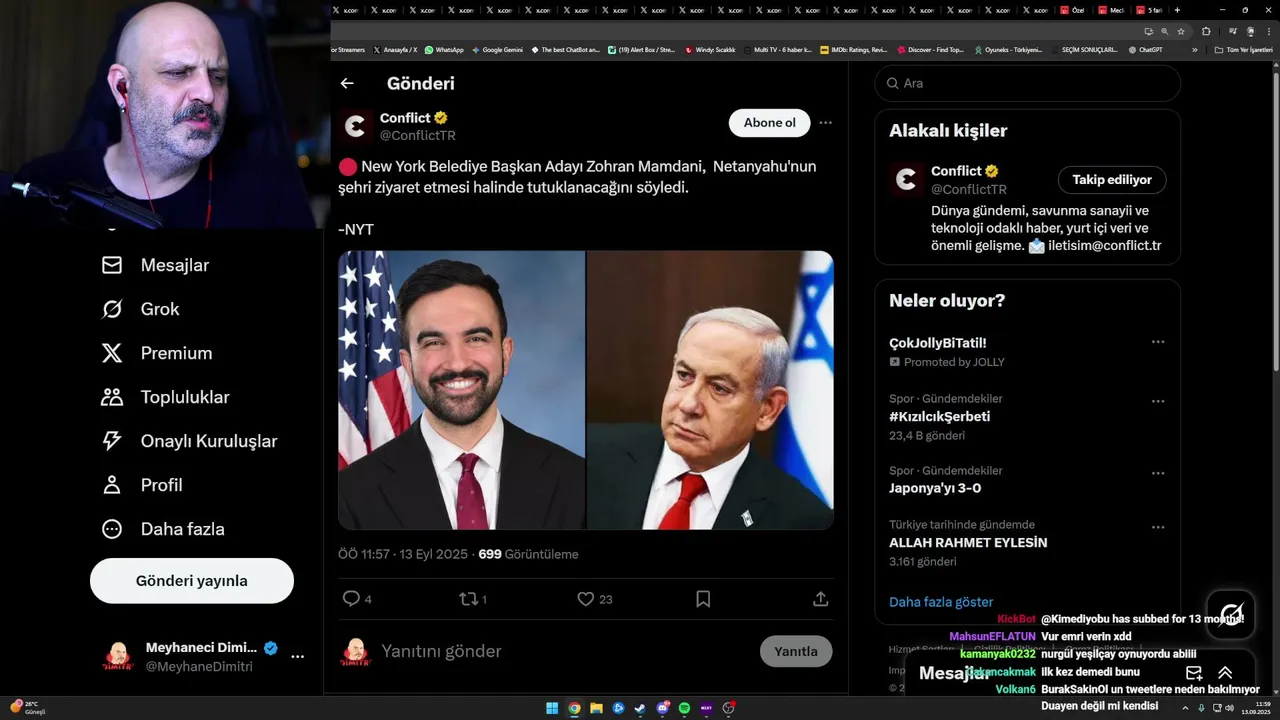
Task: Open three-dot options on Conflict post
Action: (825, 123)
